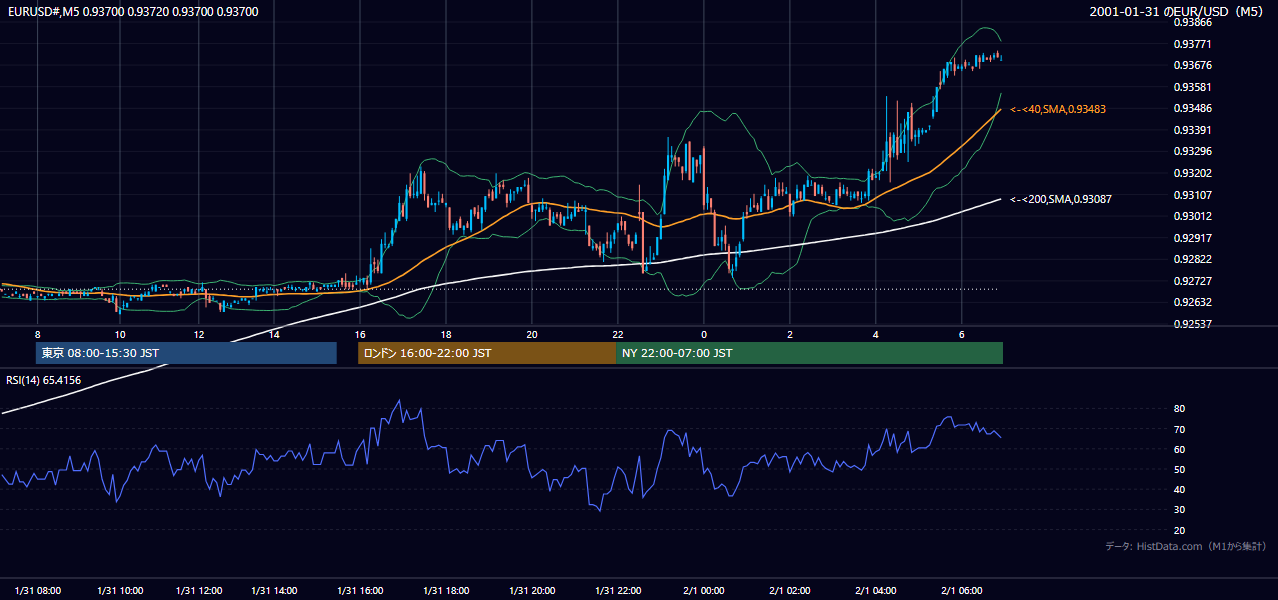Click the 1/31 20:00 bottom time label

click(534, 590)
